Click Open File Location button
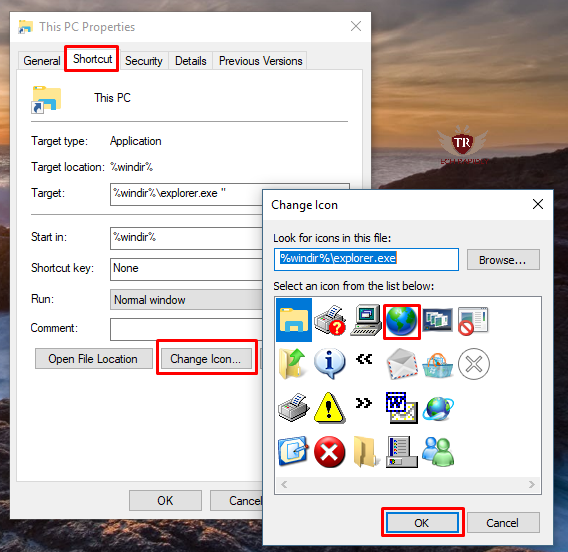 click(93, 359)
